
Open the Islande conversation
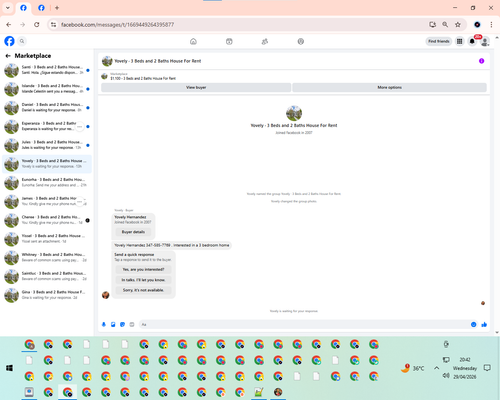click(47, 89)
